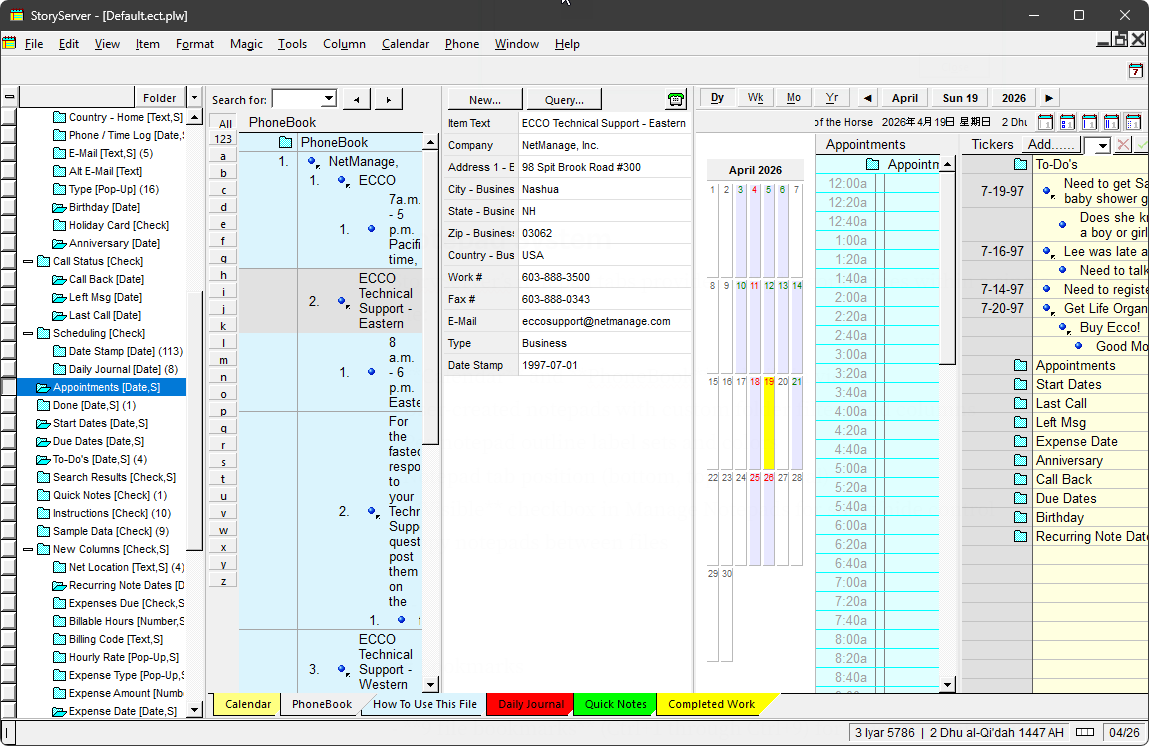The image size is (1149, 746).
Task: Click the folder icon beside Quick Notes [Check] (1)
Action: (x=43, y=495)
